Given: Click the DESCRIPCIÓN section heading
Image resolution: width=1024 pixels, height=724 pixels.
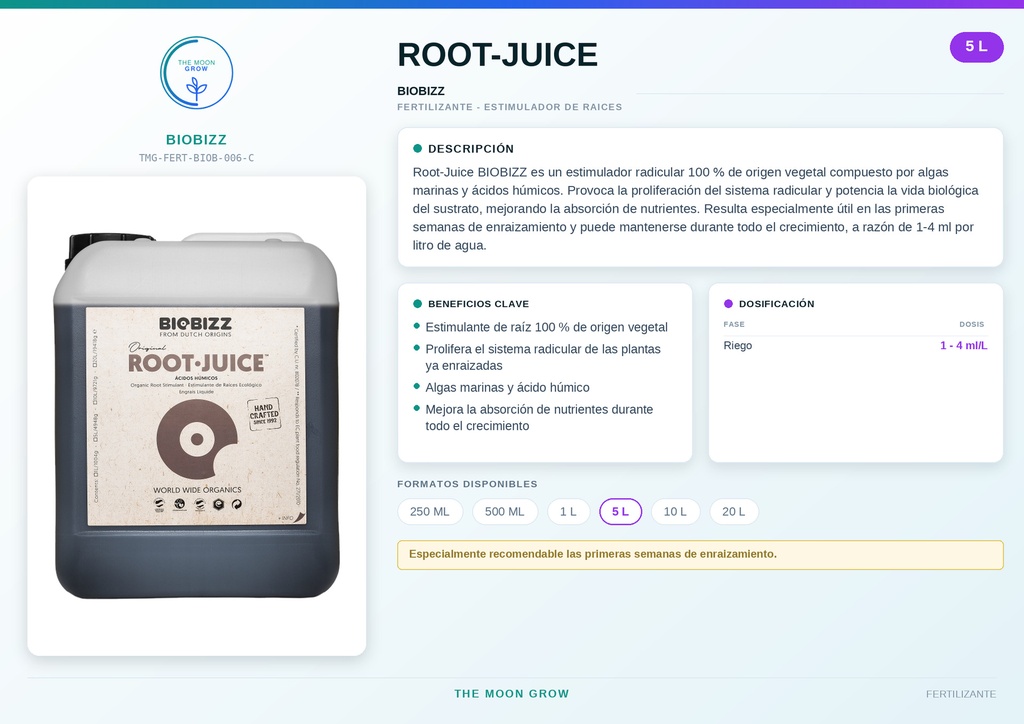Looking at the screenshot, I should click(471, 149).
